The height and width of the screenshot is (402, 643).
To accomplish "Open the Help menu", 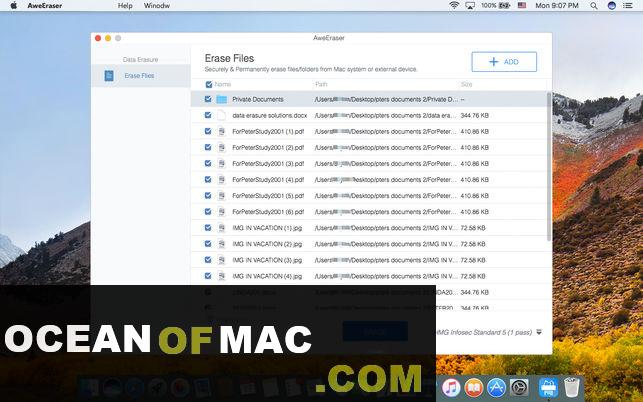I will click(x=125, y=6).
